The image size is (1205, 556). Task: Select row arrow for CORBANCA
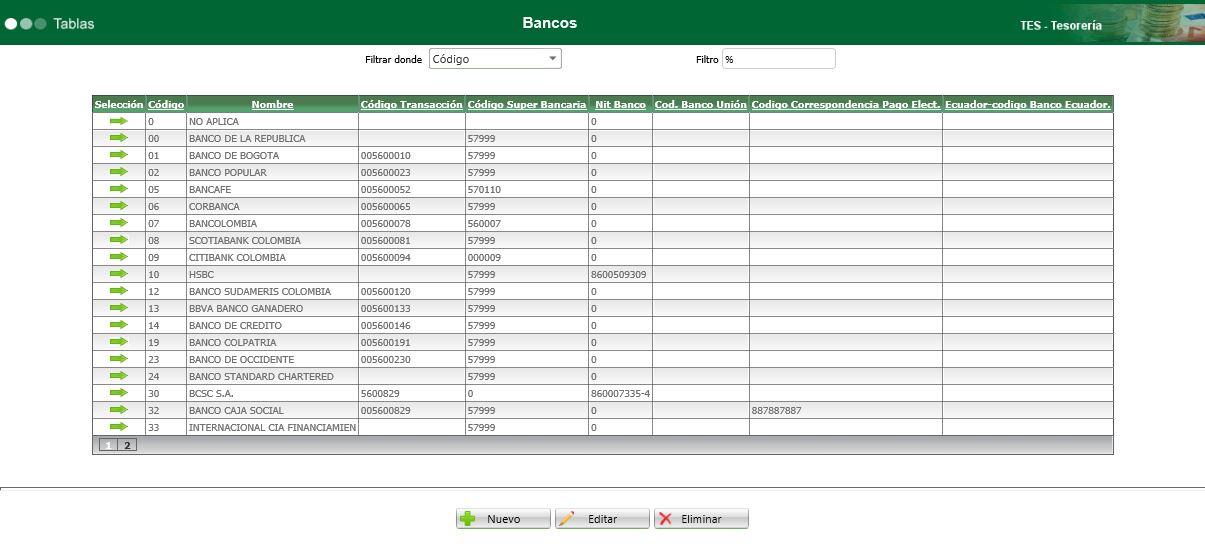(119, 206)
